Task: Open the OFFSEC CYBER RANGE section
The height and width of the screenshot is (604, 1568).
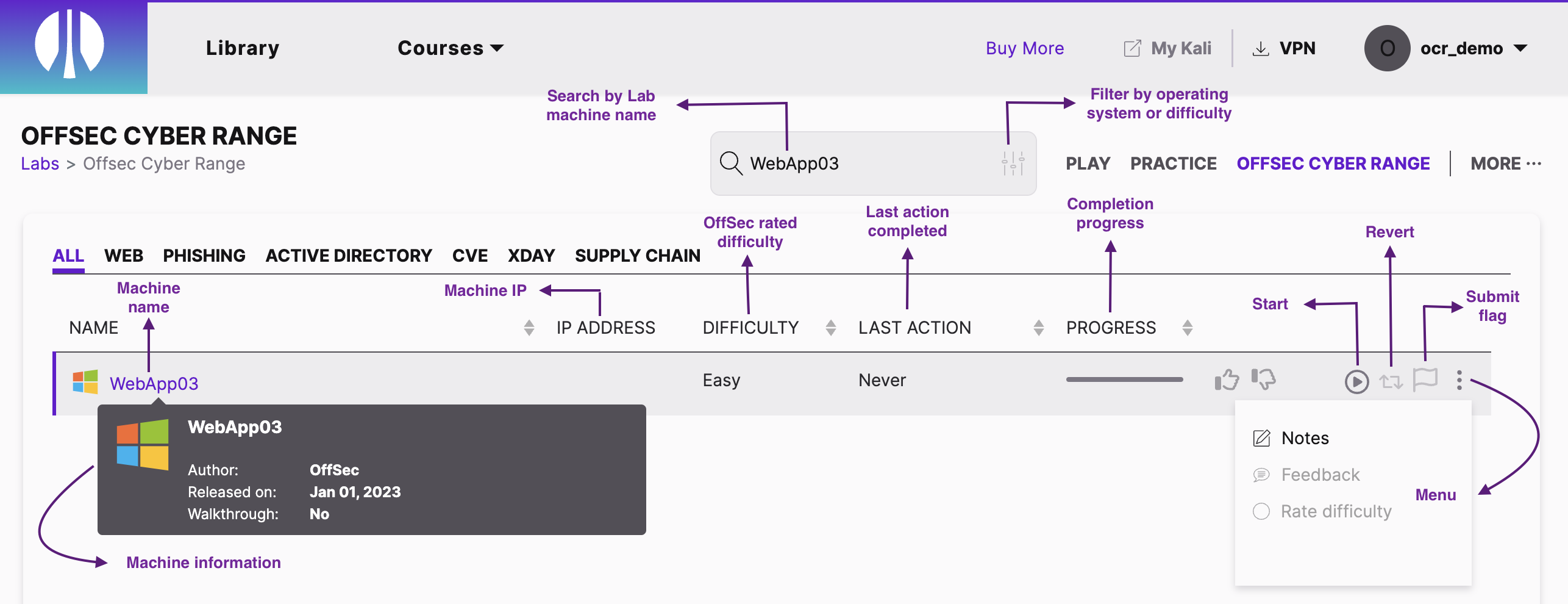Action: [x=1333, y=164]
